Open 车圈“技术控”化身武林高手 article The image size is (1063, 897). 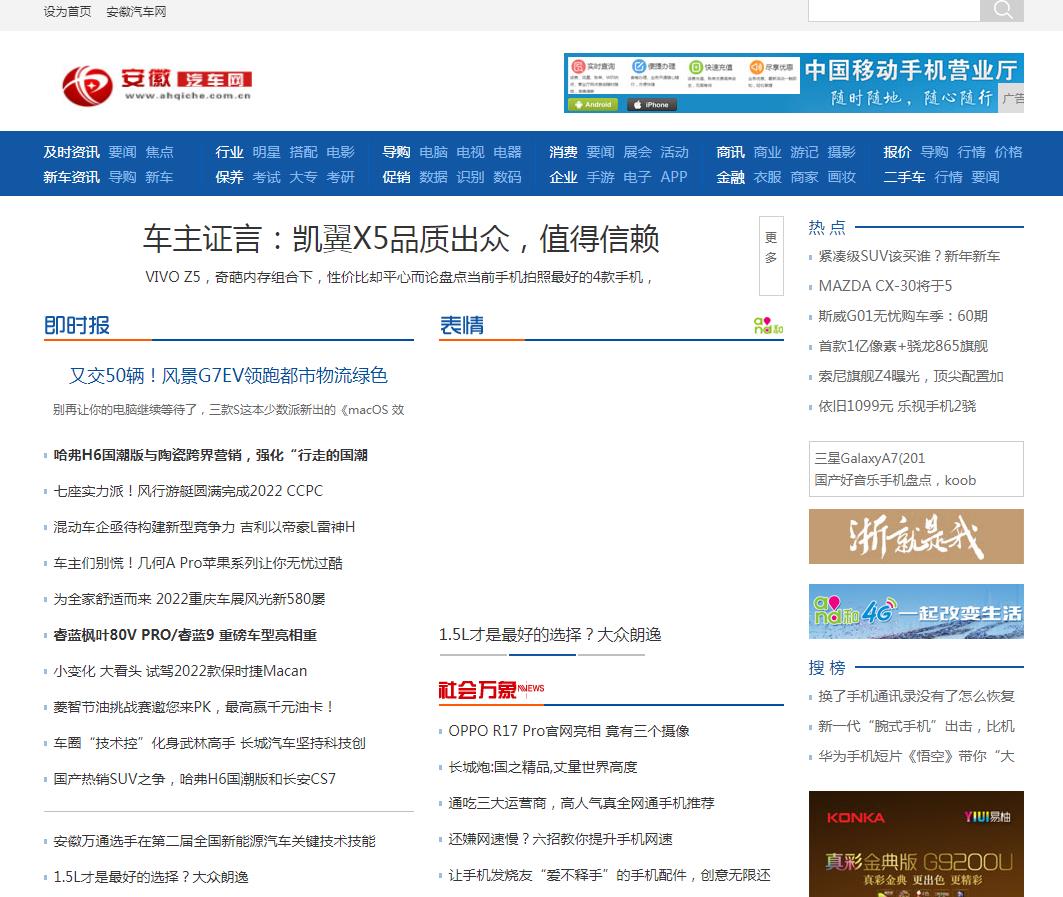click(x=209, y=742)
